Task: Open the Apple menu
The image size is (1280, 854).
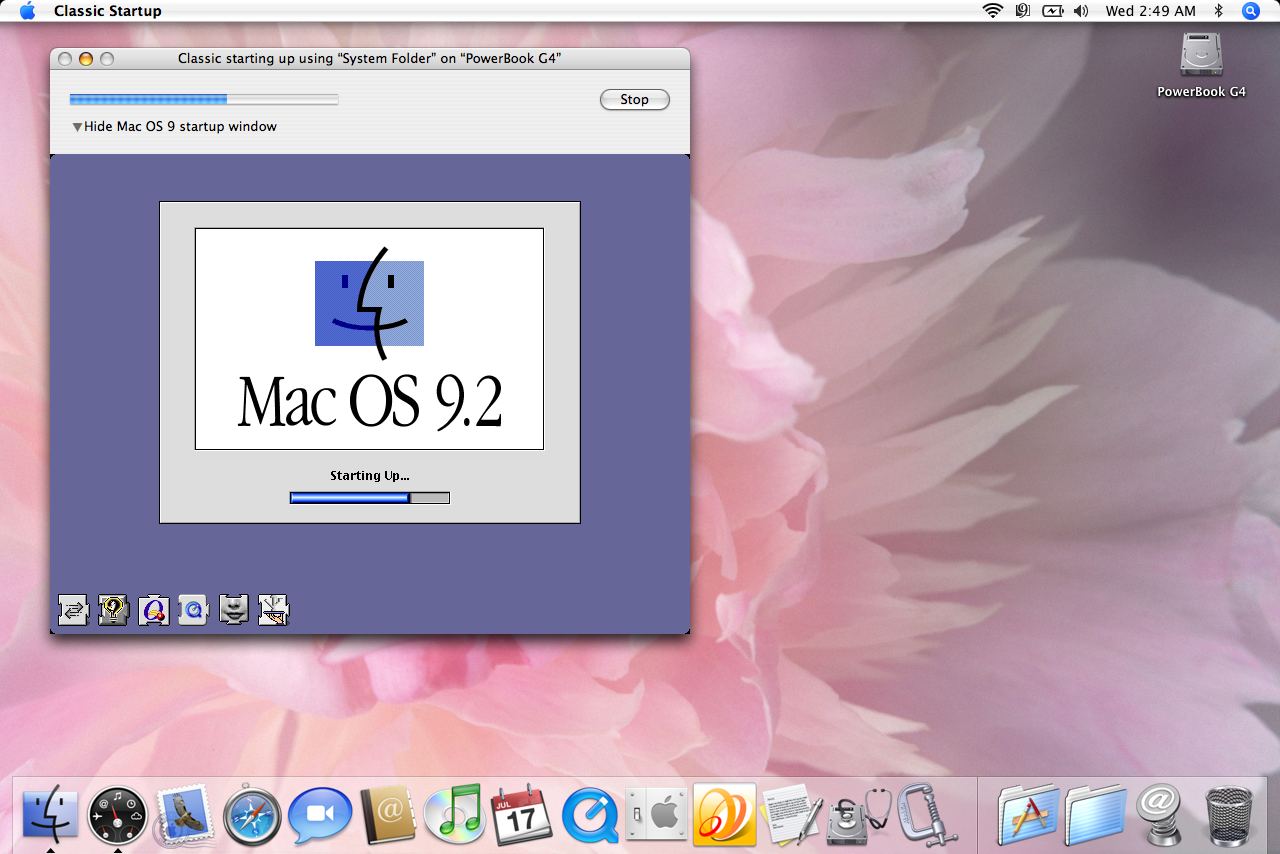Action: pyautogui.click(x=27, y=11)
